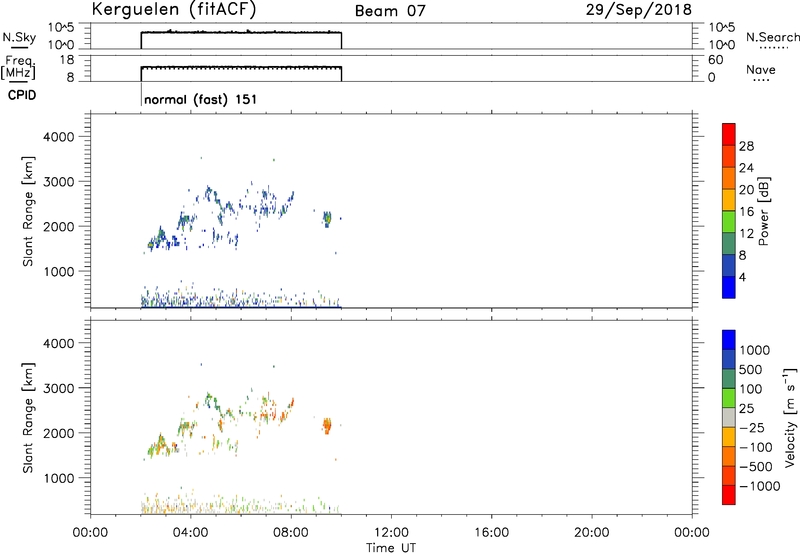Image resolution: width=800 pixels, height=554 pixels.
Task: Click the 04:00 time tick label
Action: click(191, 533)
